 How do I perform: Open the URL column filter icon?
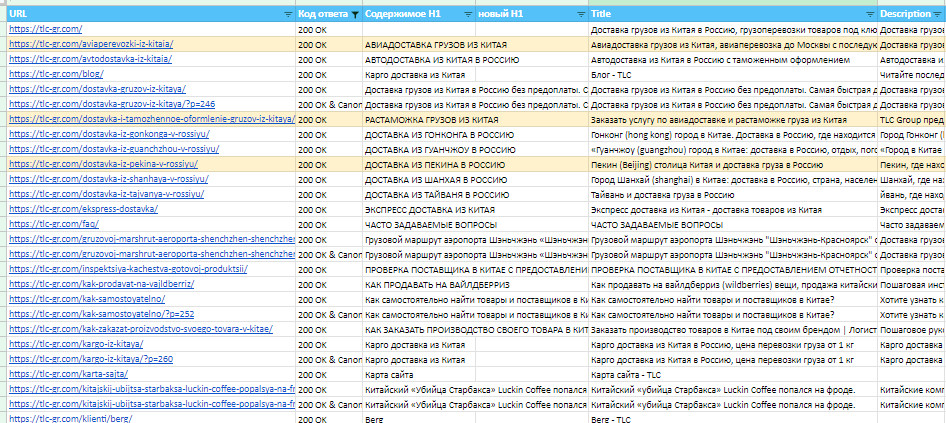pos(289,14)
